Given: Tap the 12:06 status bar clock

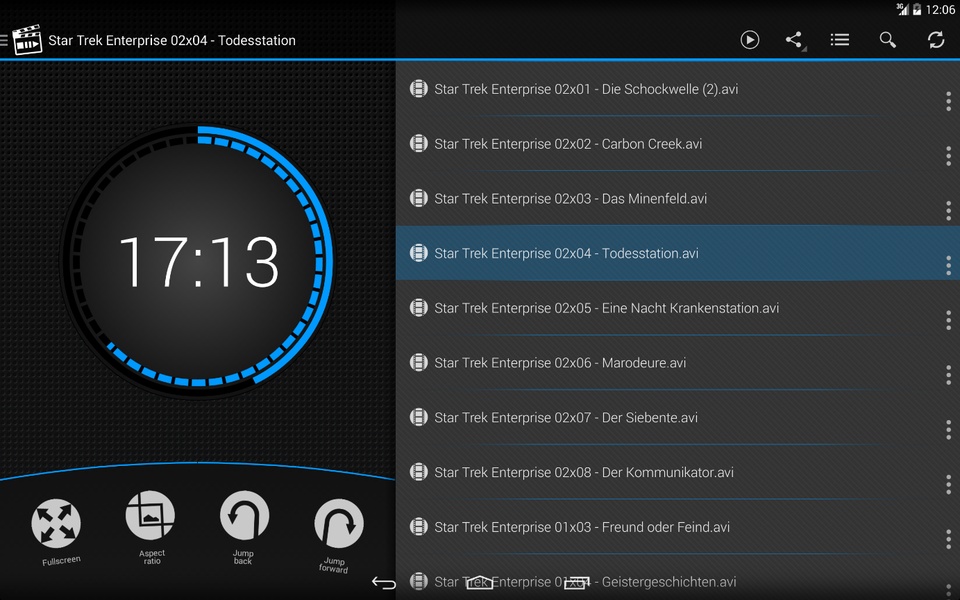Looking at the screenshot, I should point(940,9).
